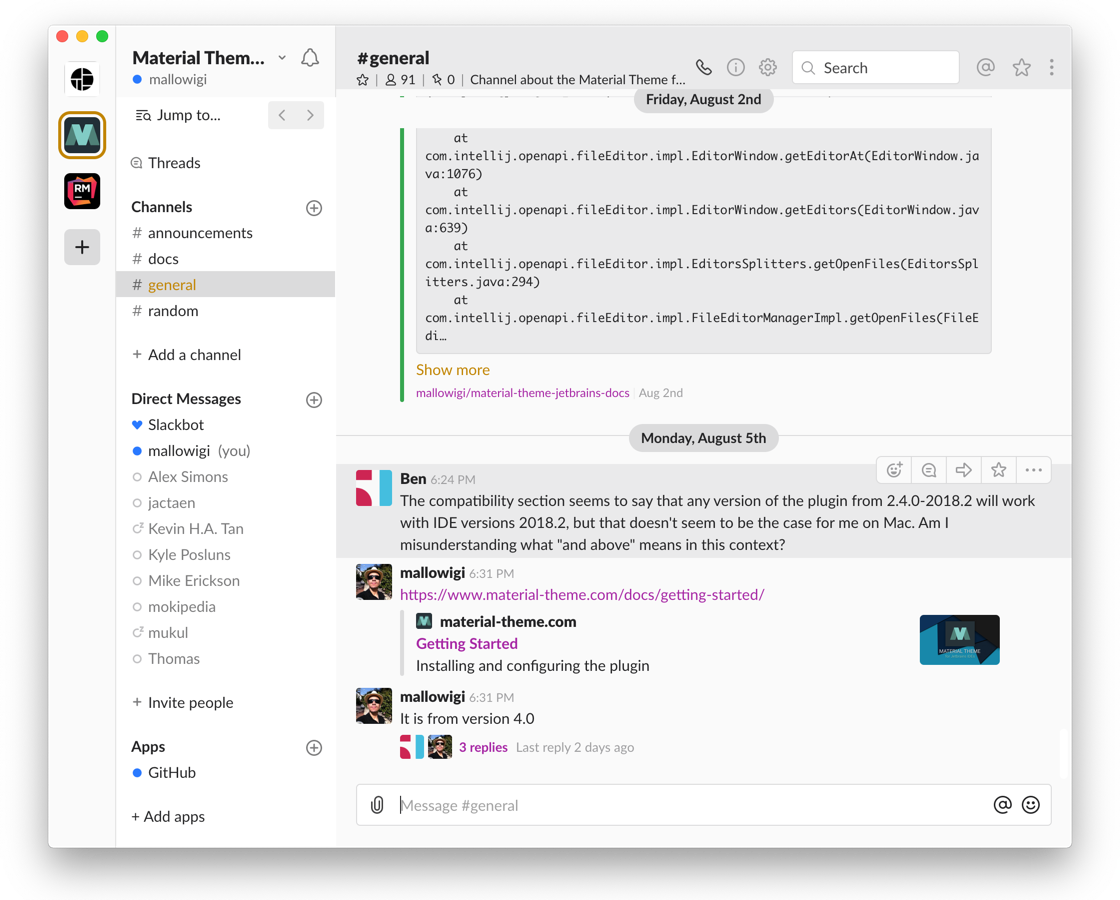Viewport: 1120px width, 900px height.
Task: Attach a file with paperclip icon
Action: point(377,805)
